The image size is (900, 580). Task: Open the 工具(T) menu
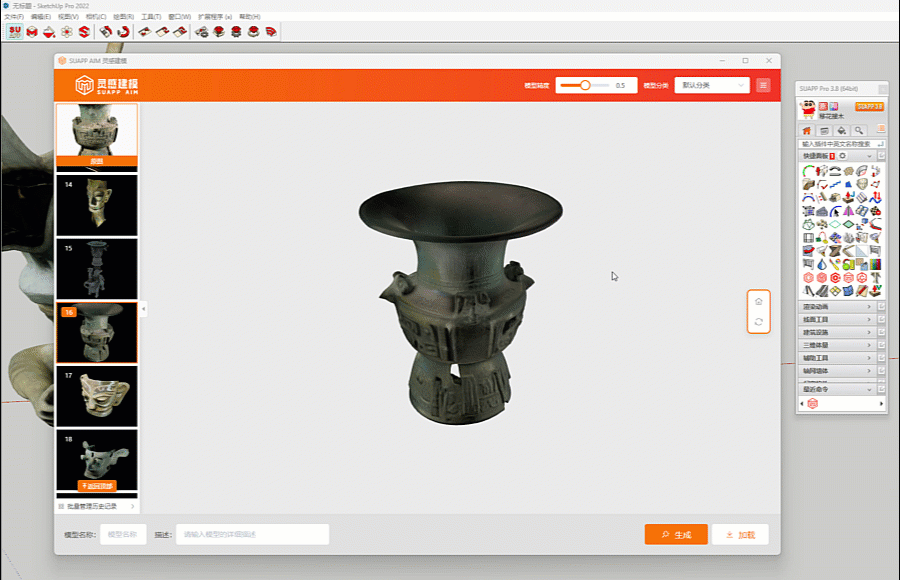[150, 17]
